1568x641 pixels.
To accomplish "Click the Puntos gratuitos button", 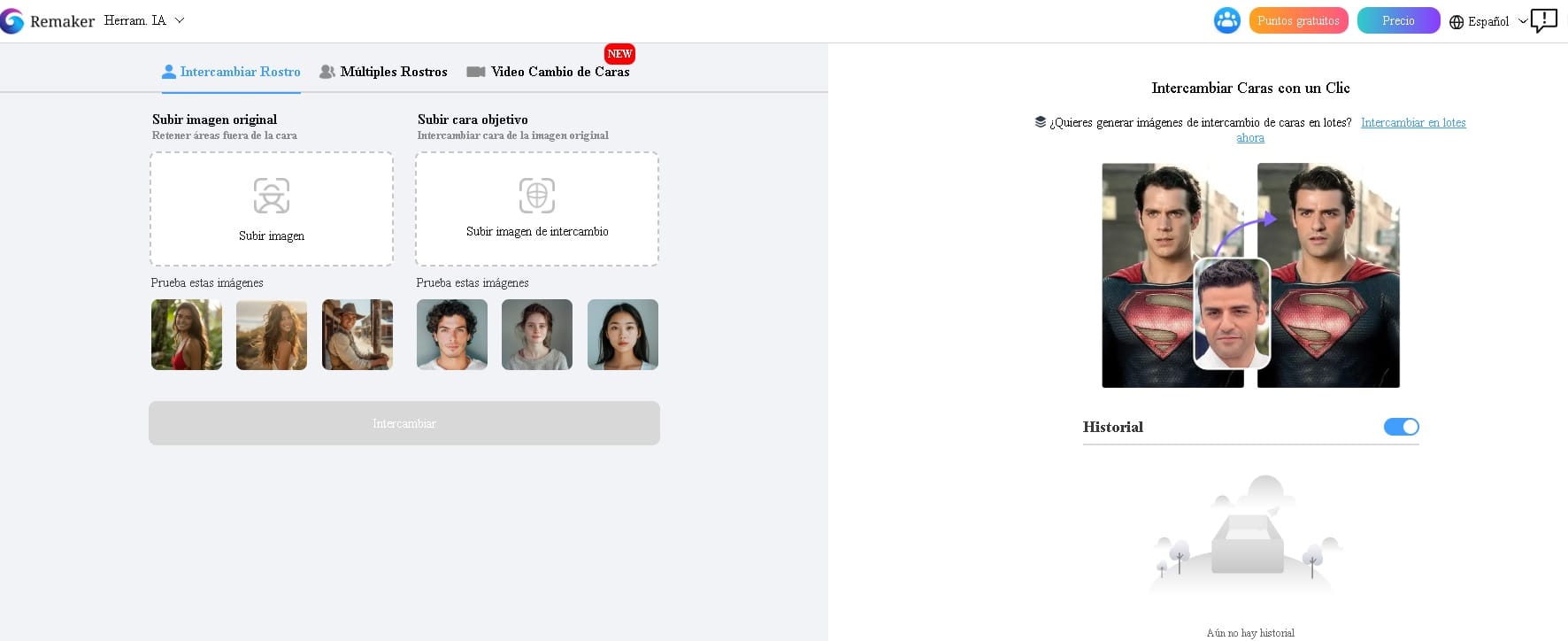I will [x=1298, y=20].
